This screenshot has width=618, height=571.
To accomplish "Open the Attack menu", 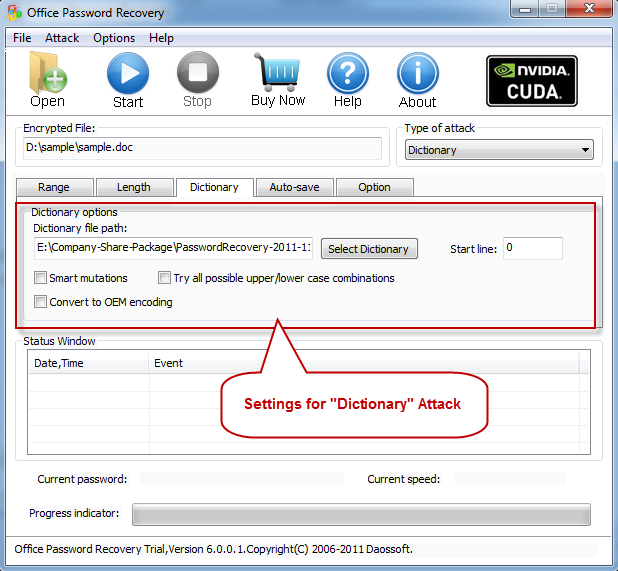I will (62, 38).
